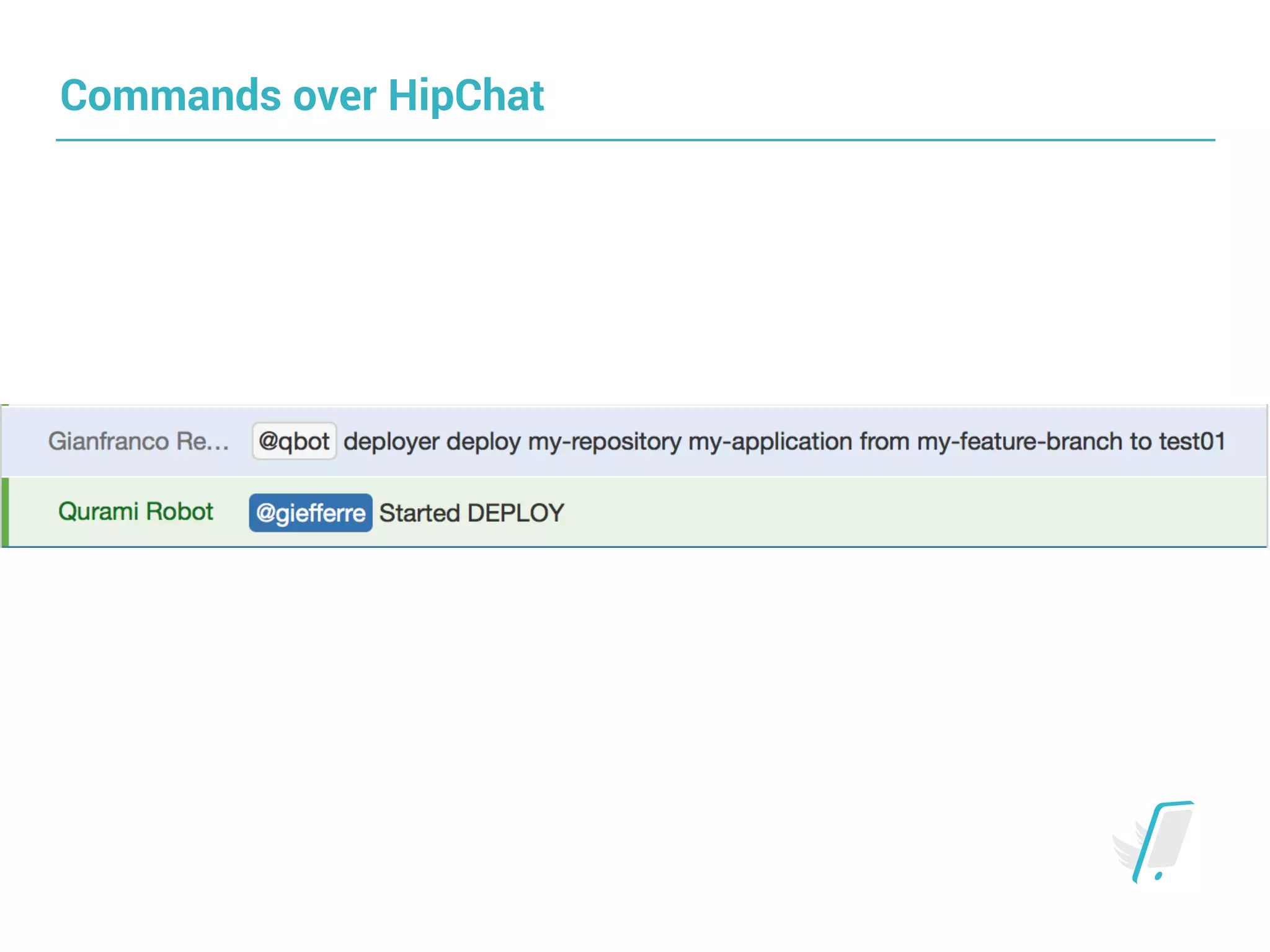Image resolution: width=1270 pixels, height=952 pixels.
Task: Click 'my-application' in the deploy command
Action: (770, 441)
